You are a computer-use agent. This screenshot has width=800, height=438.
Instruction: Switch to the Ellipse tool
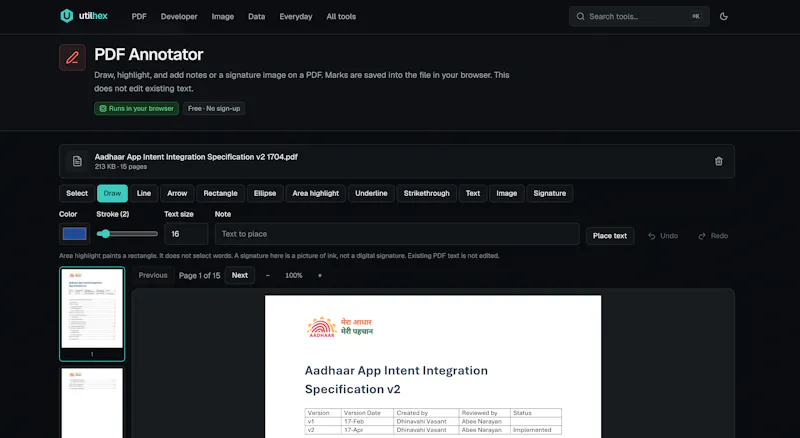coord(265,193)
